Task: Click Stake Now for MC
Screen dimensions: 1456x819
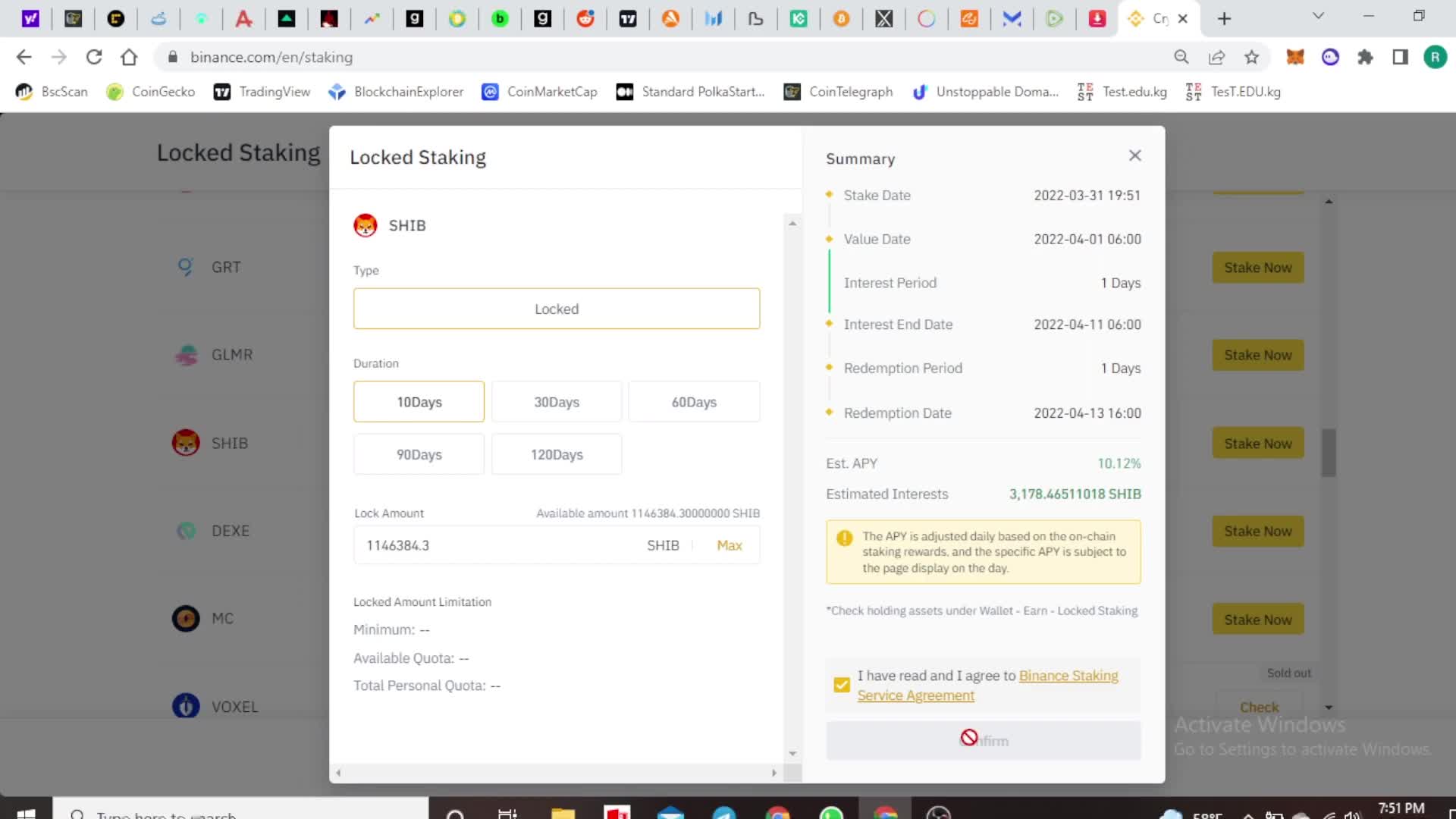Action: tap(1258, 620)
